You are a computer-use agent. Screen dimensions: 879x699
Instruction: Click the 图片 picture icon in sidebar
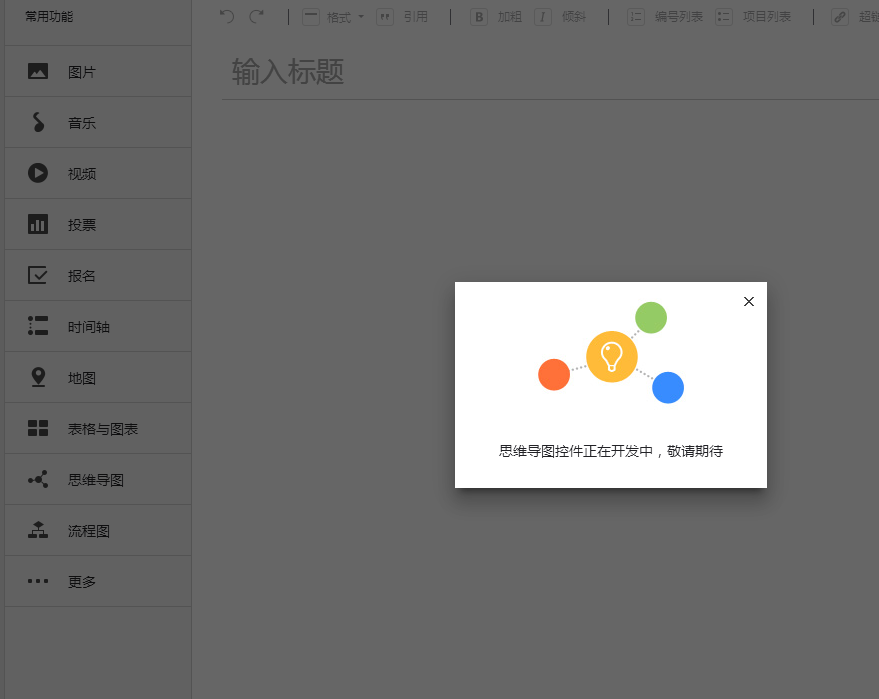tap(38, 71)
